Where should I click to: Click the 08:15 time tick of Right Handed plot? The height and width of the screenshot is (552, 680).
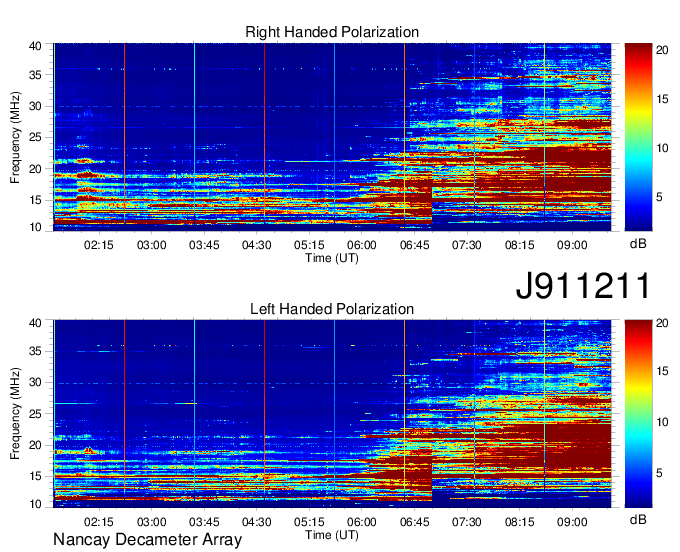tap(519, 245)
